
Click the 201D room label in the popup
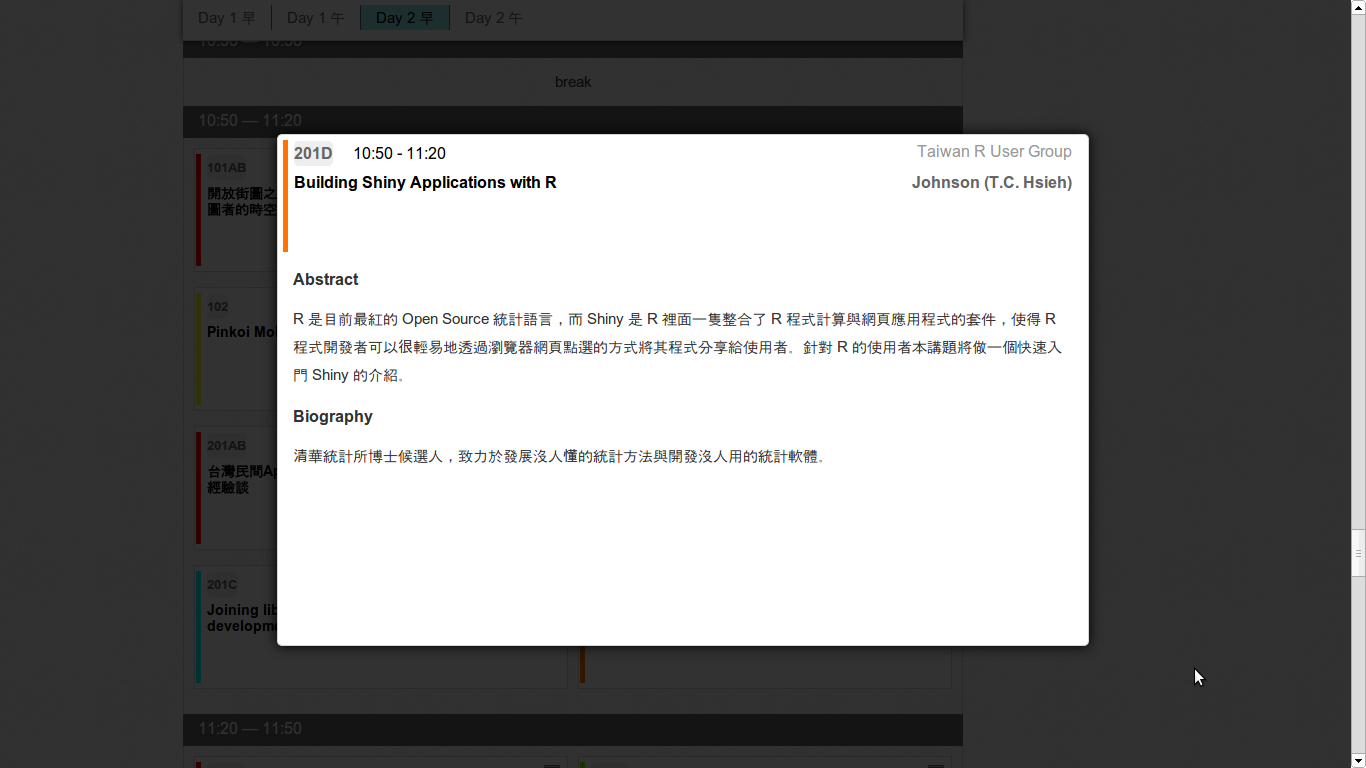coord(313,153)
